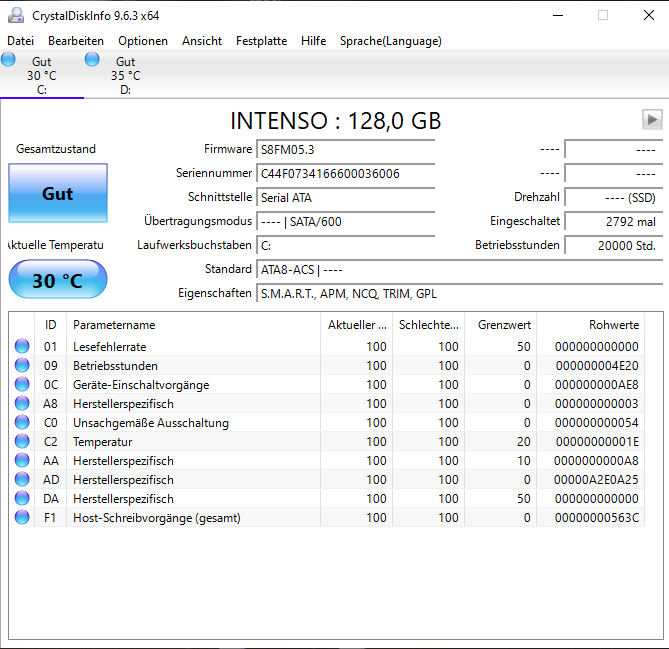Screen dimensions: 669x649
Task: Open the Hilfe menu
Action: 314,41
